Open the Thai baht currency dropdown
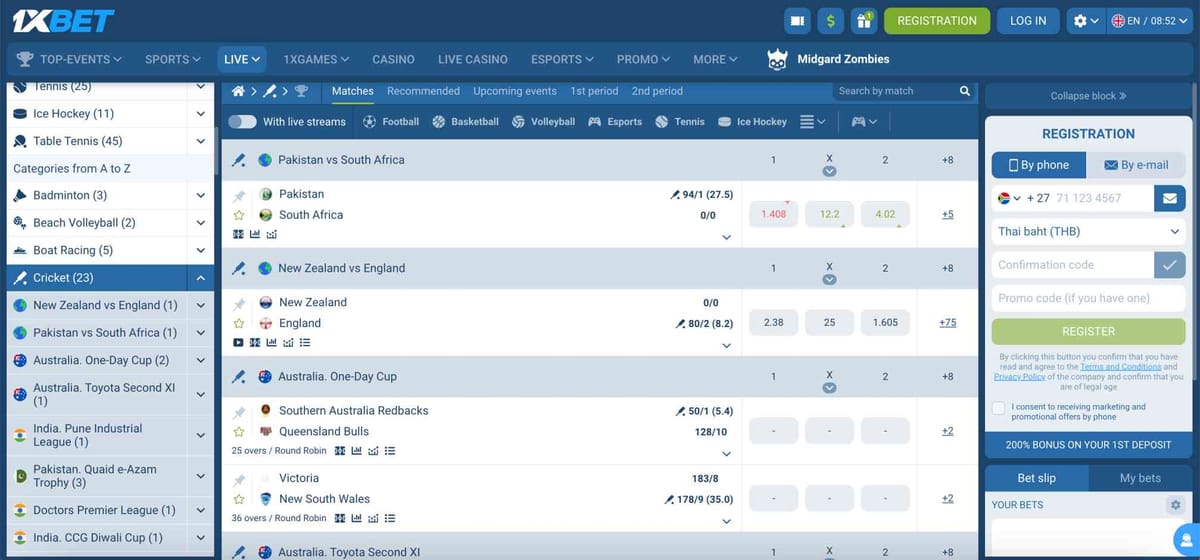The height and width of the screenshot is (560, 1200). pos(1088,231)
